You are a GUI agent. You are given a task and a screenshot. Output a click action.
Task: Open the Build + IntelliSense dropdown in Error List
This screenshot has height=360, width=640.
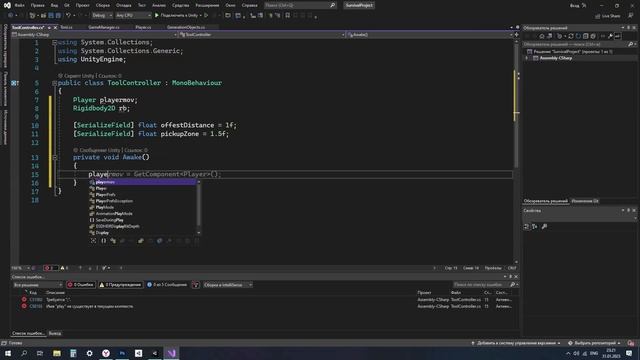pyautogui.click(x=228, y=285)
